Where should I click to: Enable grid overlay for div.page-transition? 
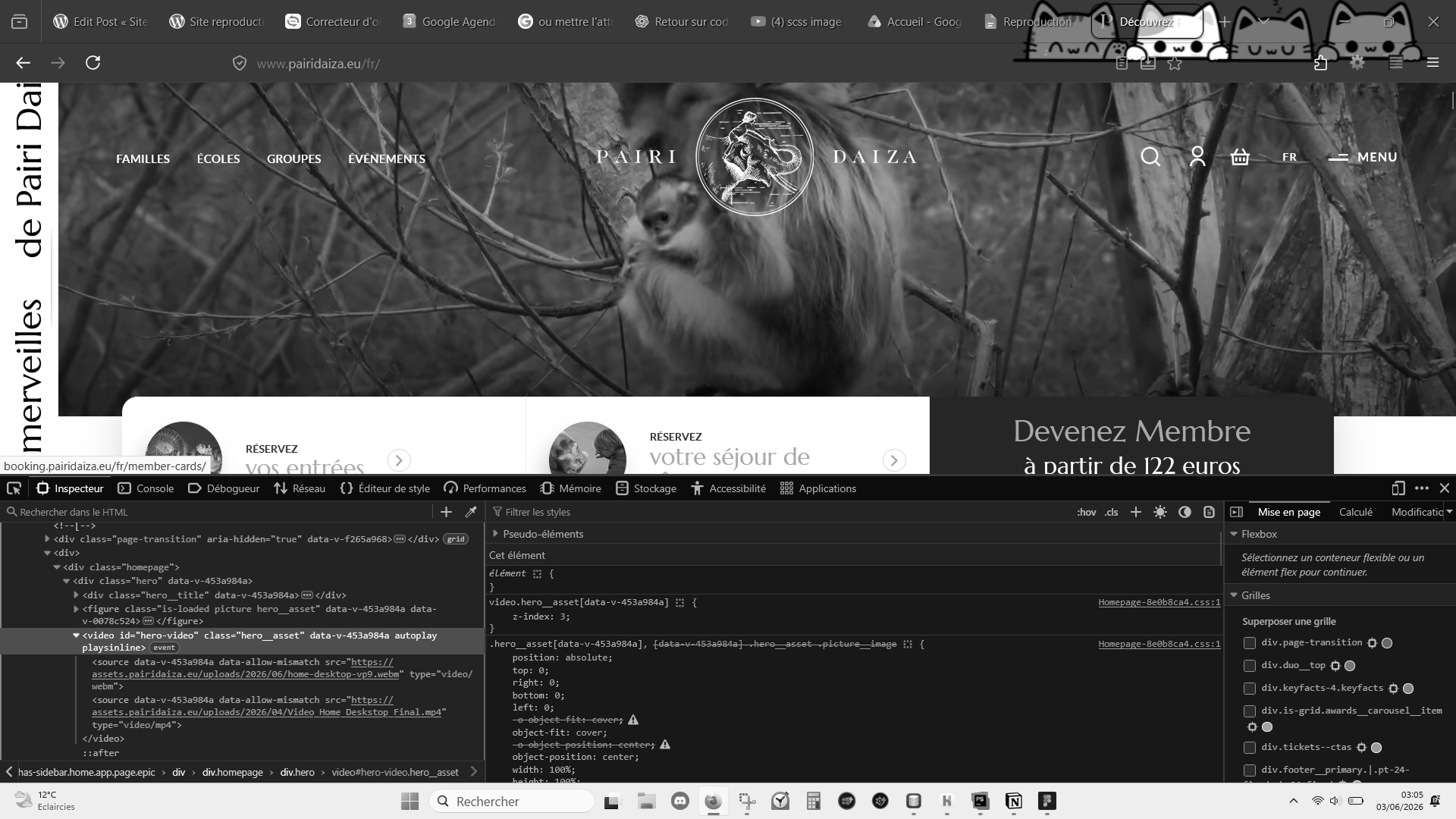tap(1250, 643)
